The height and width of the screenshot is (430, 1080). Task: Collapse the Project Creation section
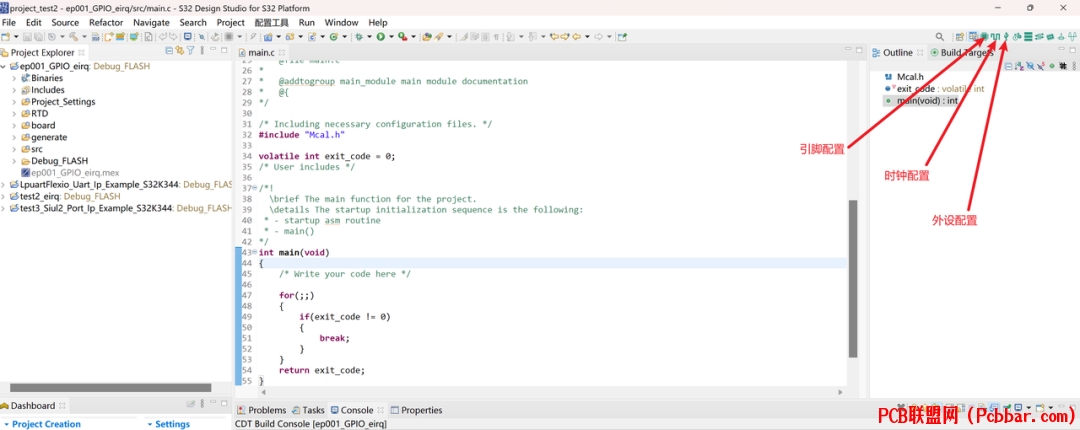tap(7, 424)
